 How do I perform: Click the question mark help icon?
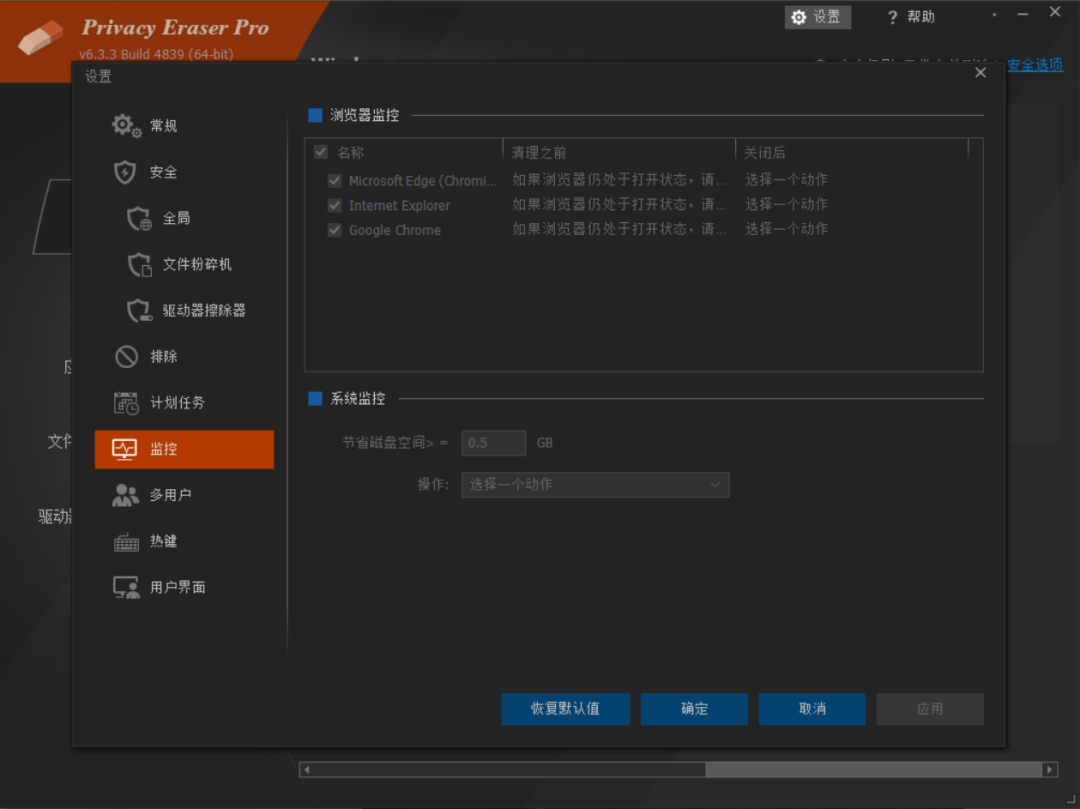click(x=893, y=17)
